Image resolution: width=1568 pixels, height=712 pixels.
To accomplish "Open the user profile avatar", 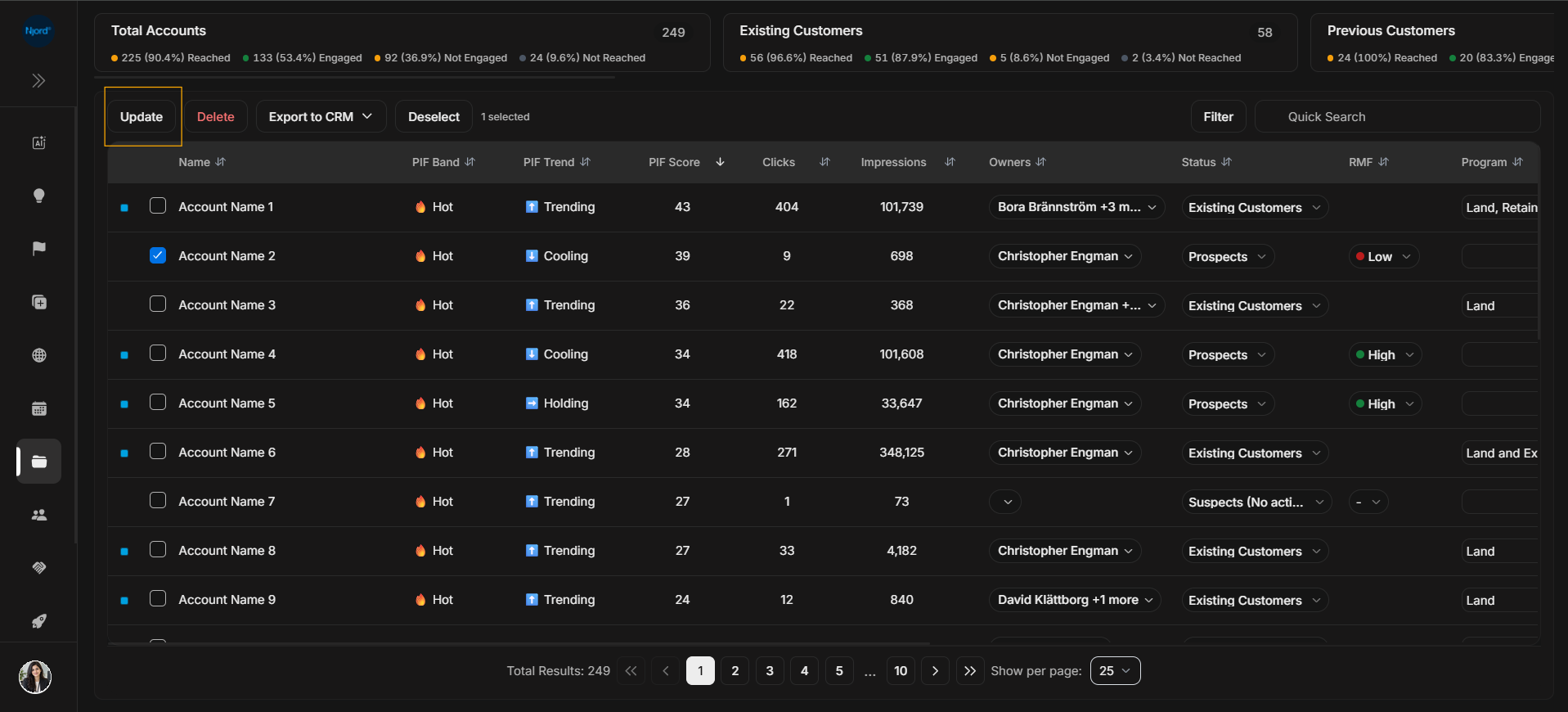I will click(x=35, y=677).
